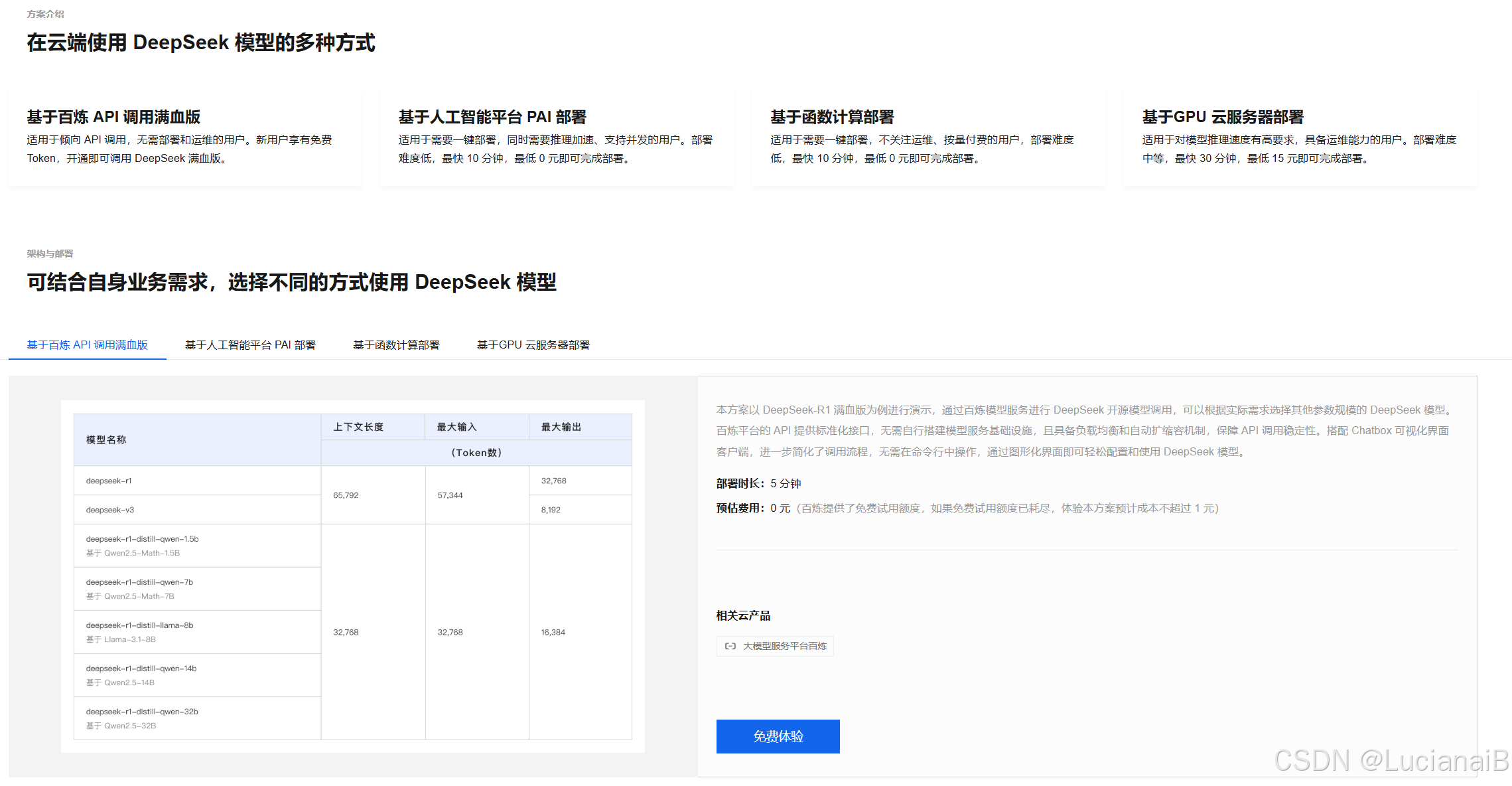The image size is (1512, 786).
Task: Open the 基于百炼 API 调用满血版 card heading
Action: pos(113,117)
